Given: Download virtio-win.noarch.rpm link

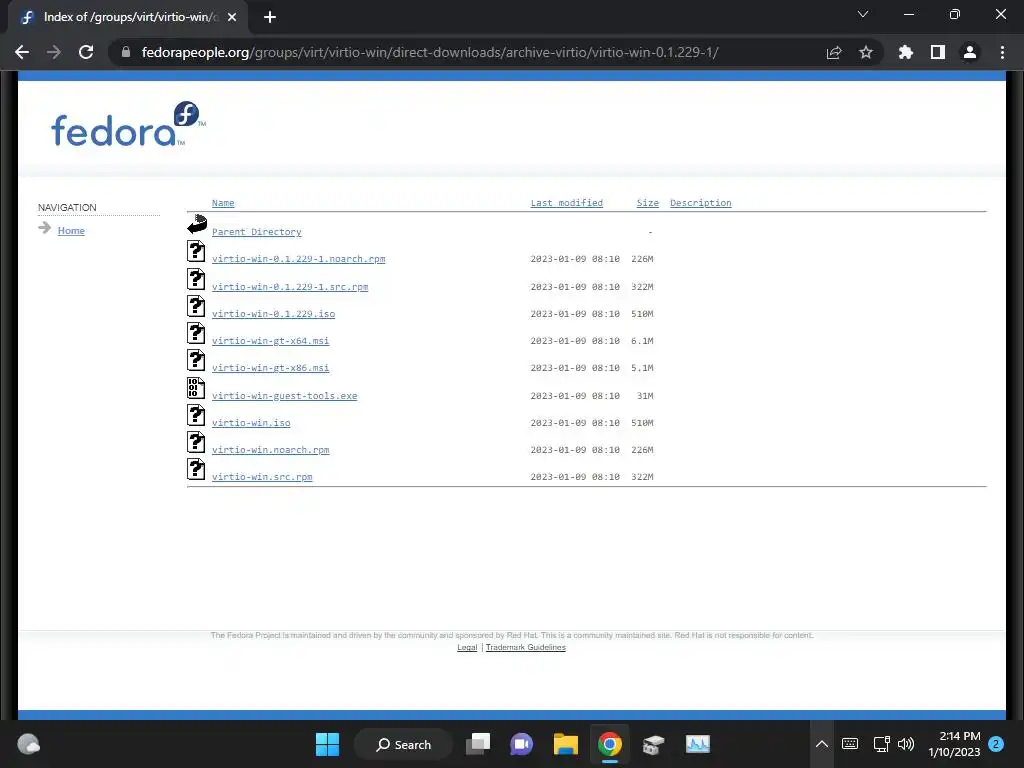Looking at the screenshot, I should (270, 450).
